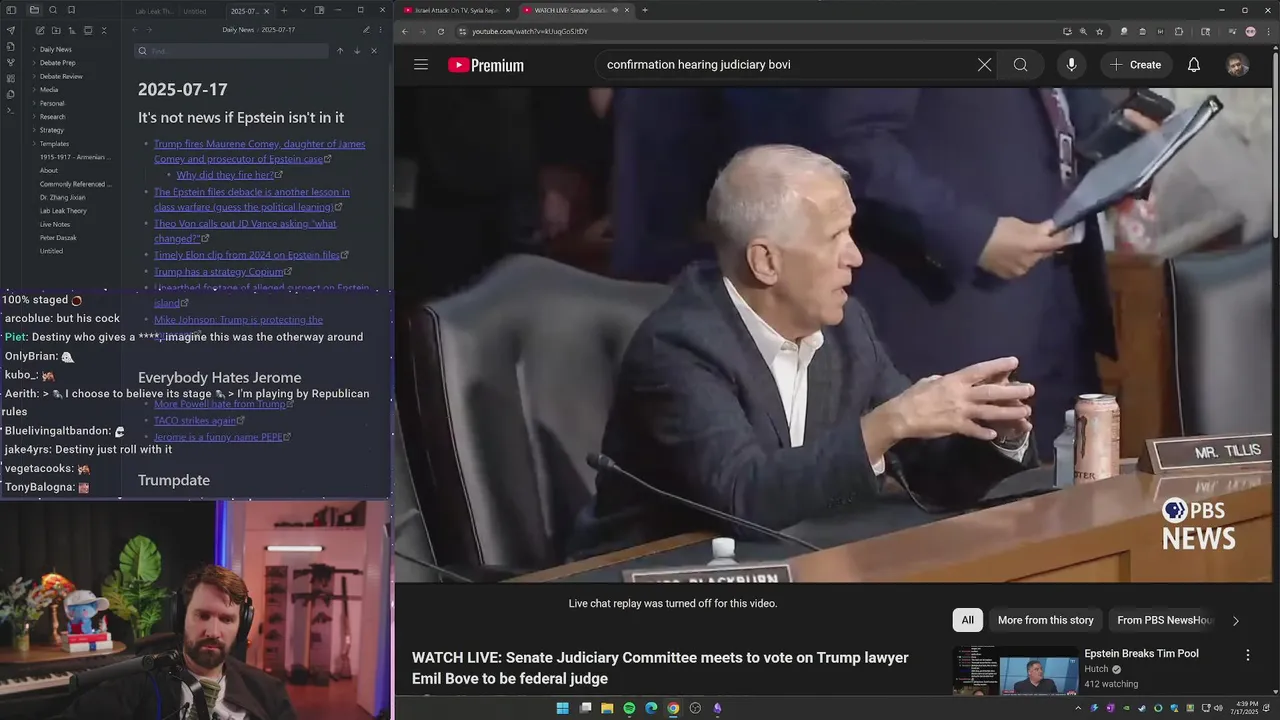Toggle editing mode with pencil icon
The width and height of the screenshot is (1280, 720).
point(366,30)
